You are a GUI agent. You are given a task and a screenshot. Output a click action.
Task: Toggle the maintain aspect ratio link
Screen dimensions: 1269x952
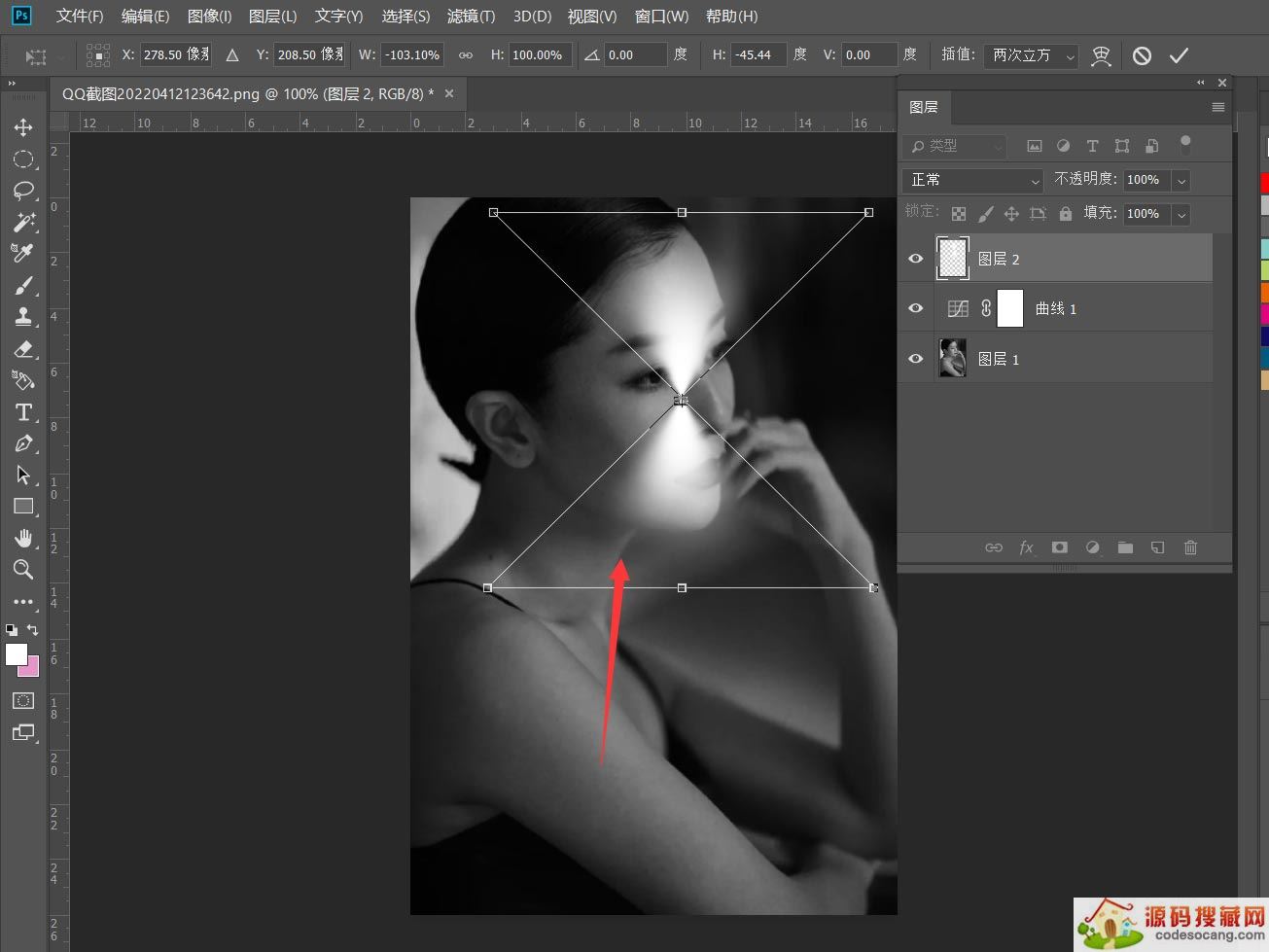click(466, 55)
